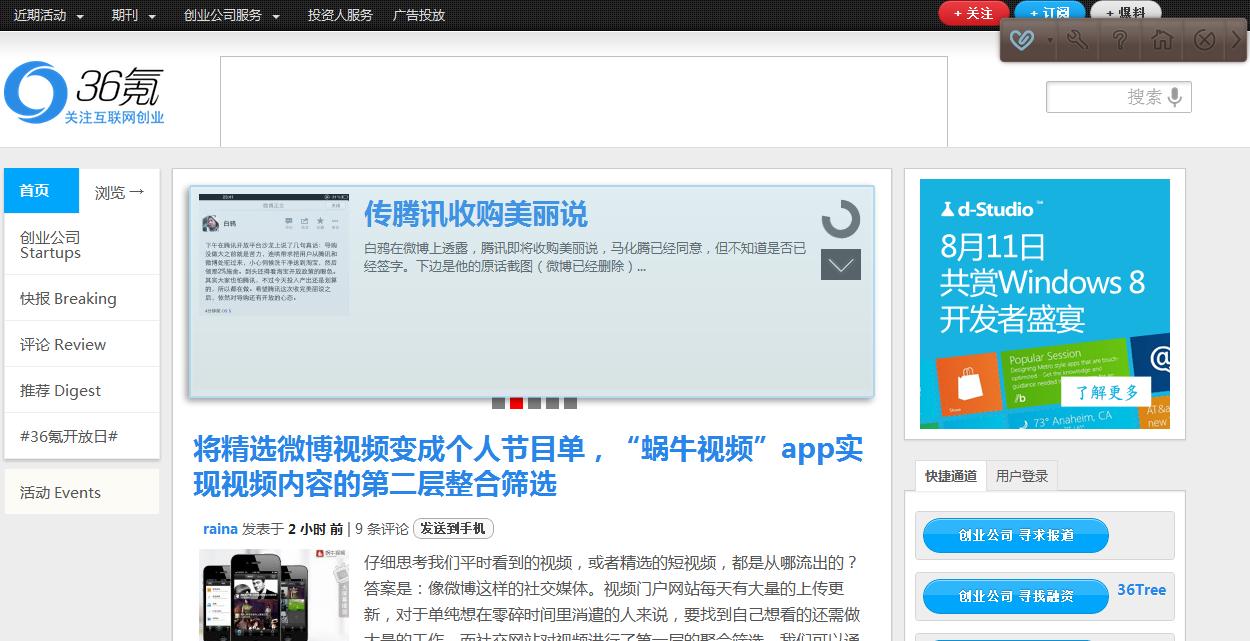Click the 创业公司 寻求报道 button

click(x=1016, y=535)
